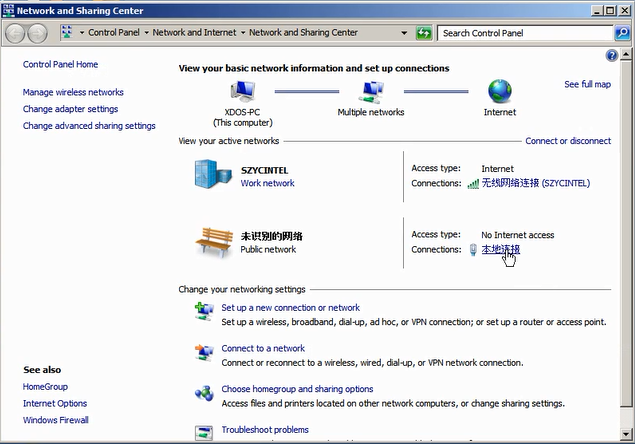Image resolution: width=635 pixels, height=444 pixels.
Task: Click Troubleshoot problems link
Action: (x=265, y=430)
